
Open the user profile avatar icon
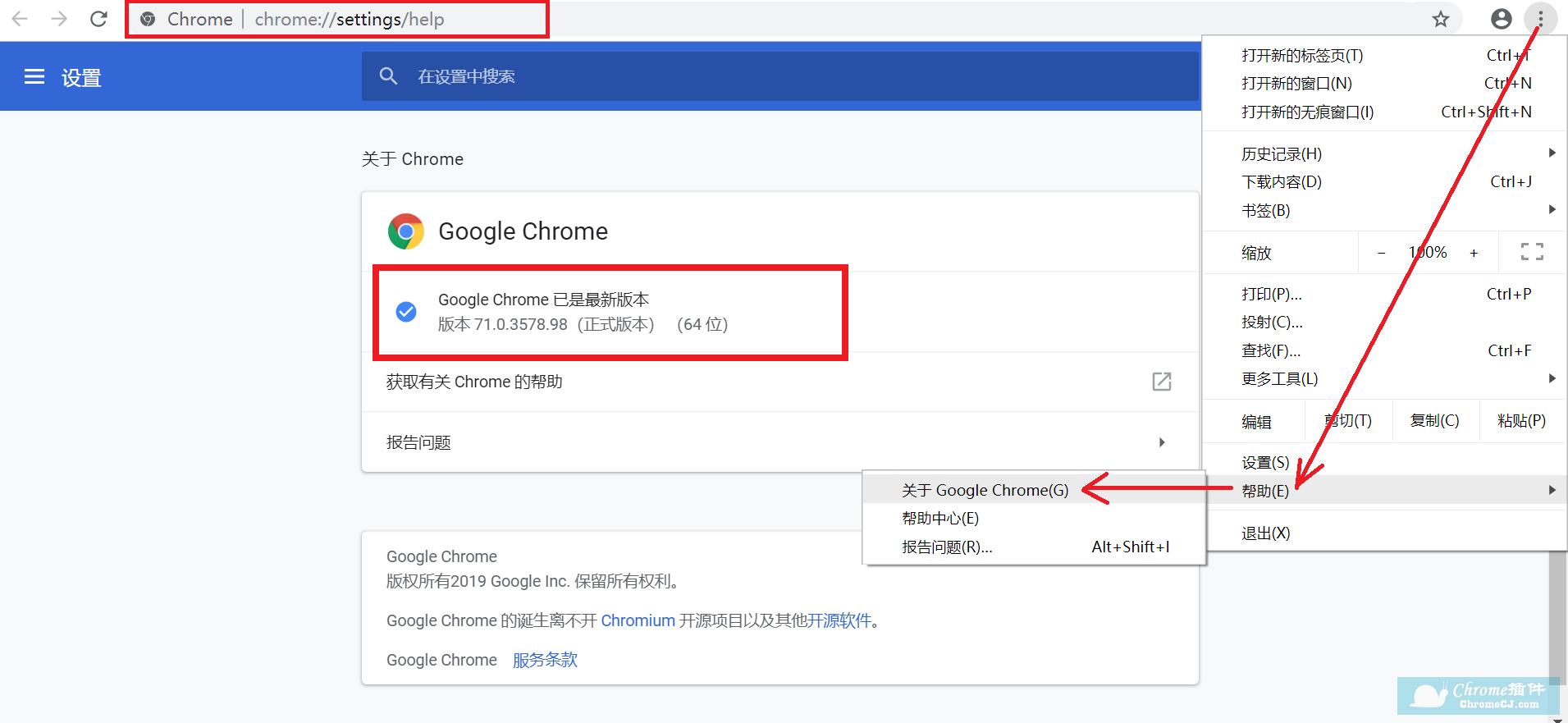pyautogui.click(x=1501, y=19)
